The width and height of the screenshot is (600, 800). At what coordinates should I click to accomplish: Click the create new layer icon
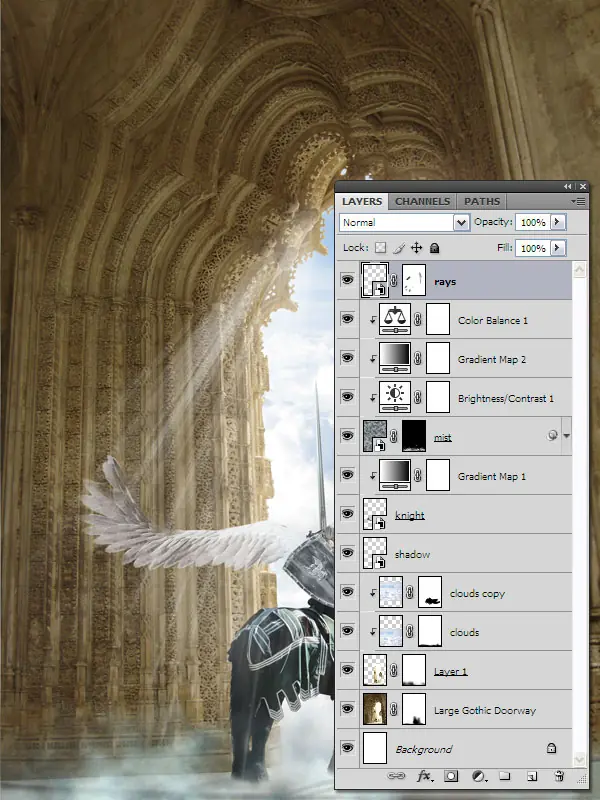tap(532, 776)
